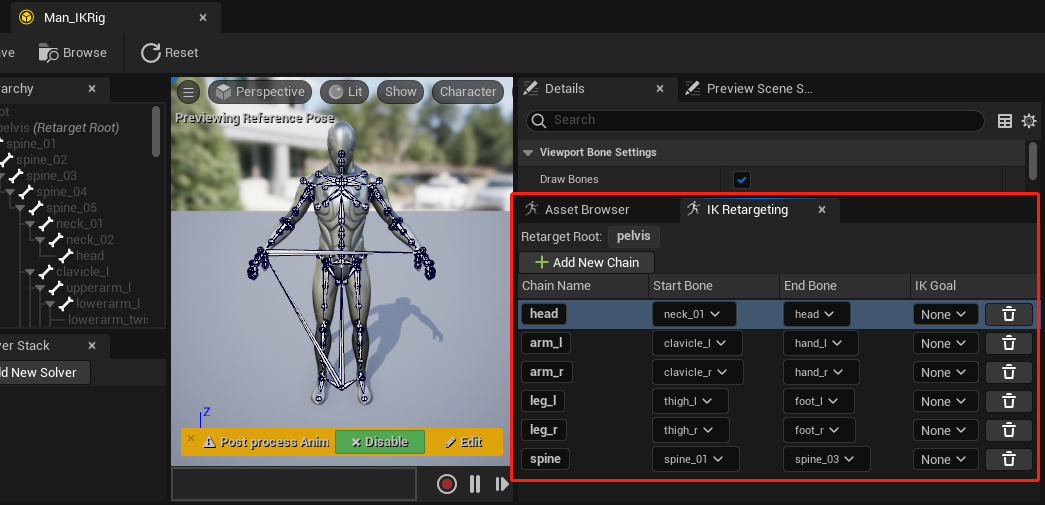Open the Perspective viewport mode menu

pyautogui.click(x=261, y=92)
